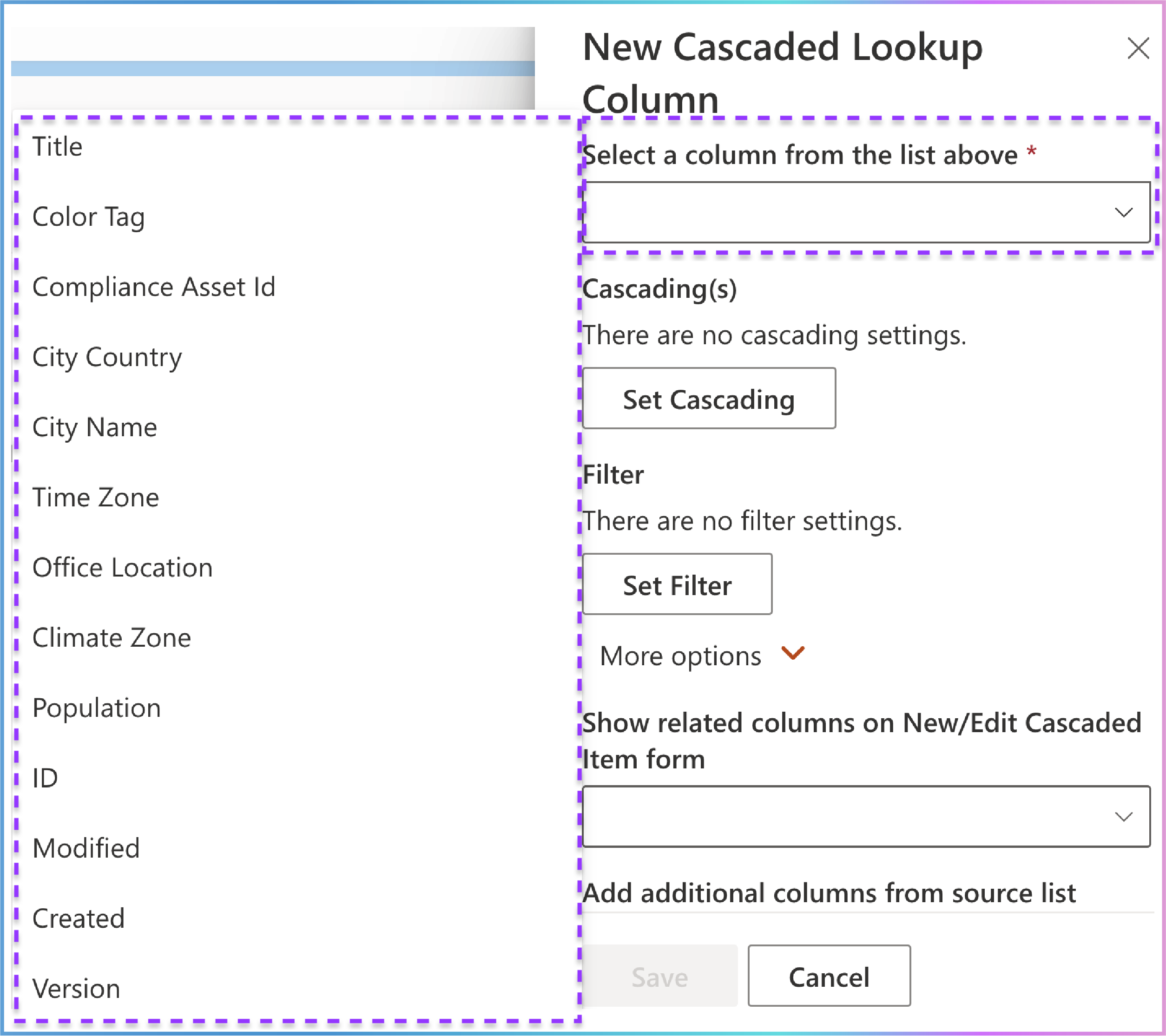Cancel the new column dialog
Image resolution: width=1166 pixels, height=1036 pixels.
(x=829, y=976)
